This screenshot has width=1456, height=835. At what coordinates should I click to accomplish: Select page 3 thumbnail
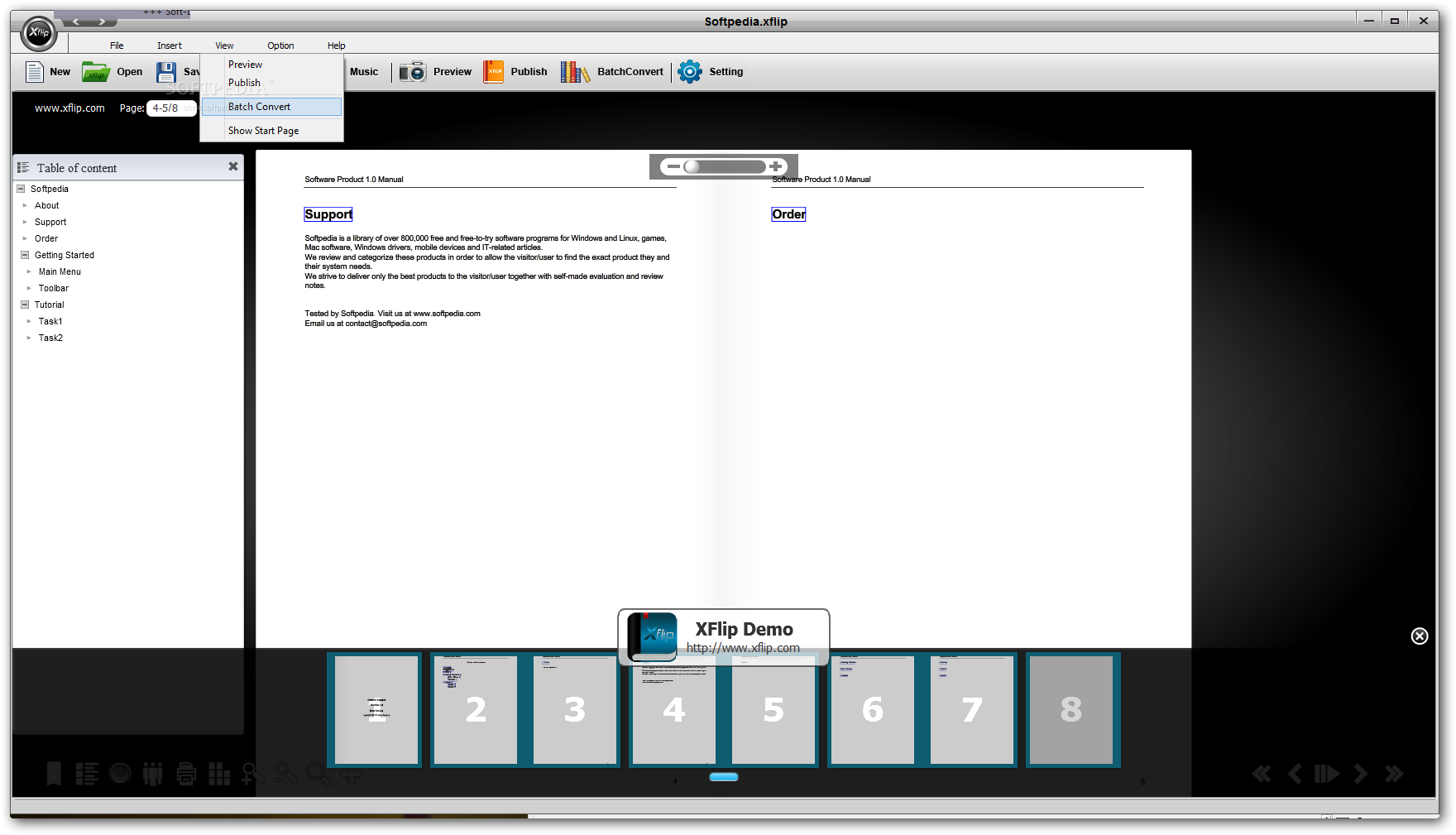tap(575, 710)
